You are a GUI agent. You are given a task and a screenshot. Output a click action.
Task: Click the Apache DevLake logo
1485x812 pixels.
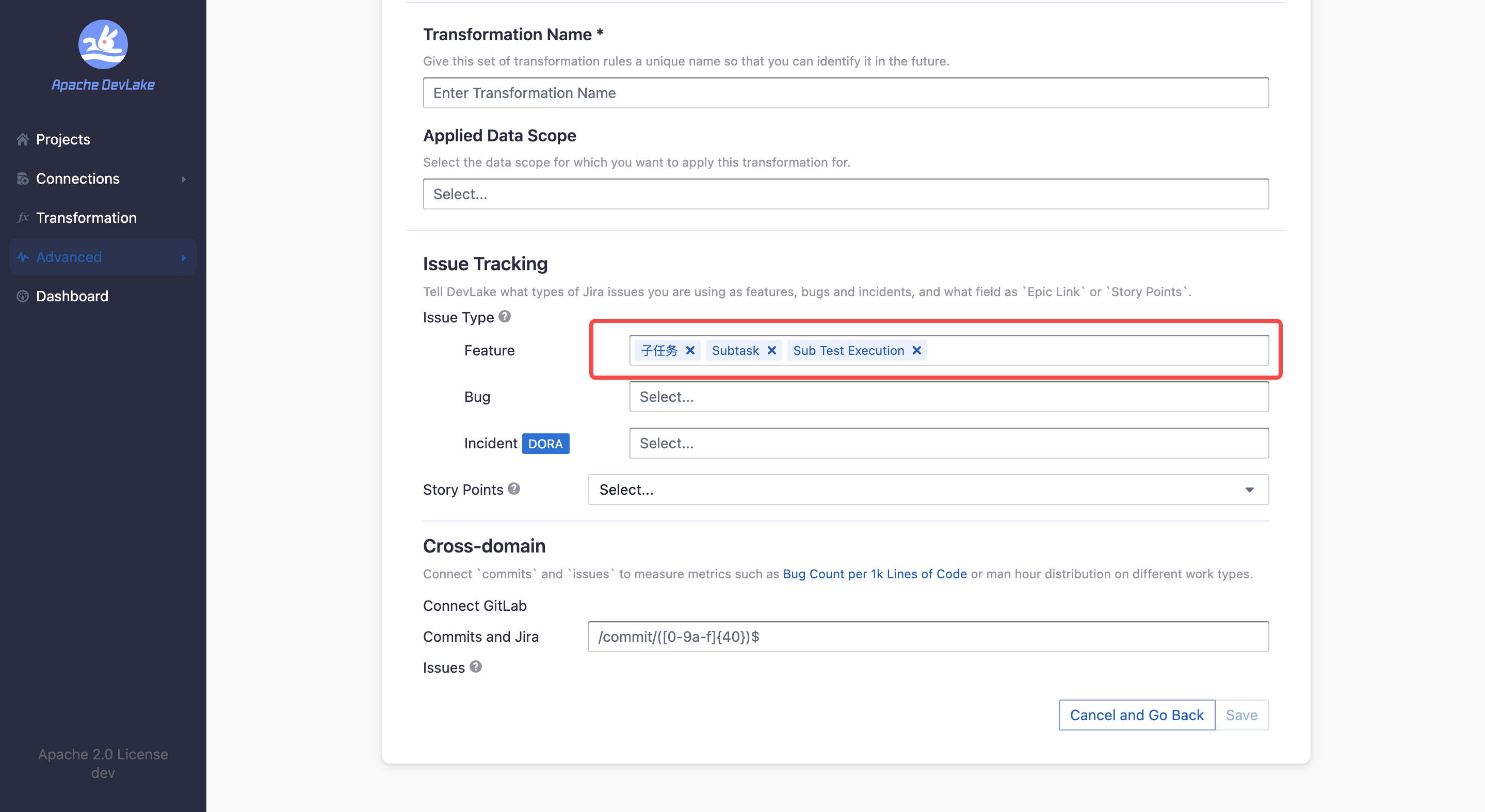(x=103, y=45)
